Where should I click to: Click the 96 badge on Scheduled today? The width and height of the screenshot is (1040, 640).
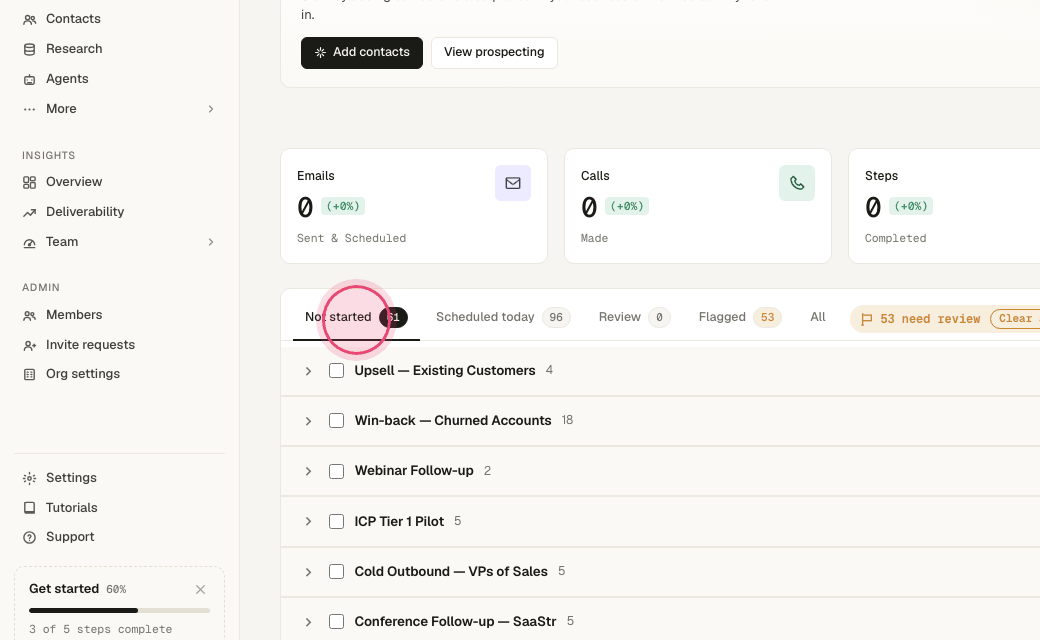point(556,318)
